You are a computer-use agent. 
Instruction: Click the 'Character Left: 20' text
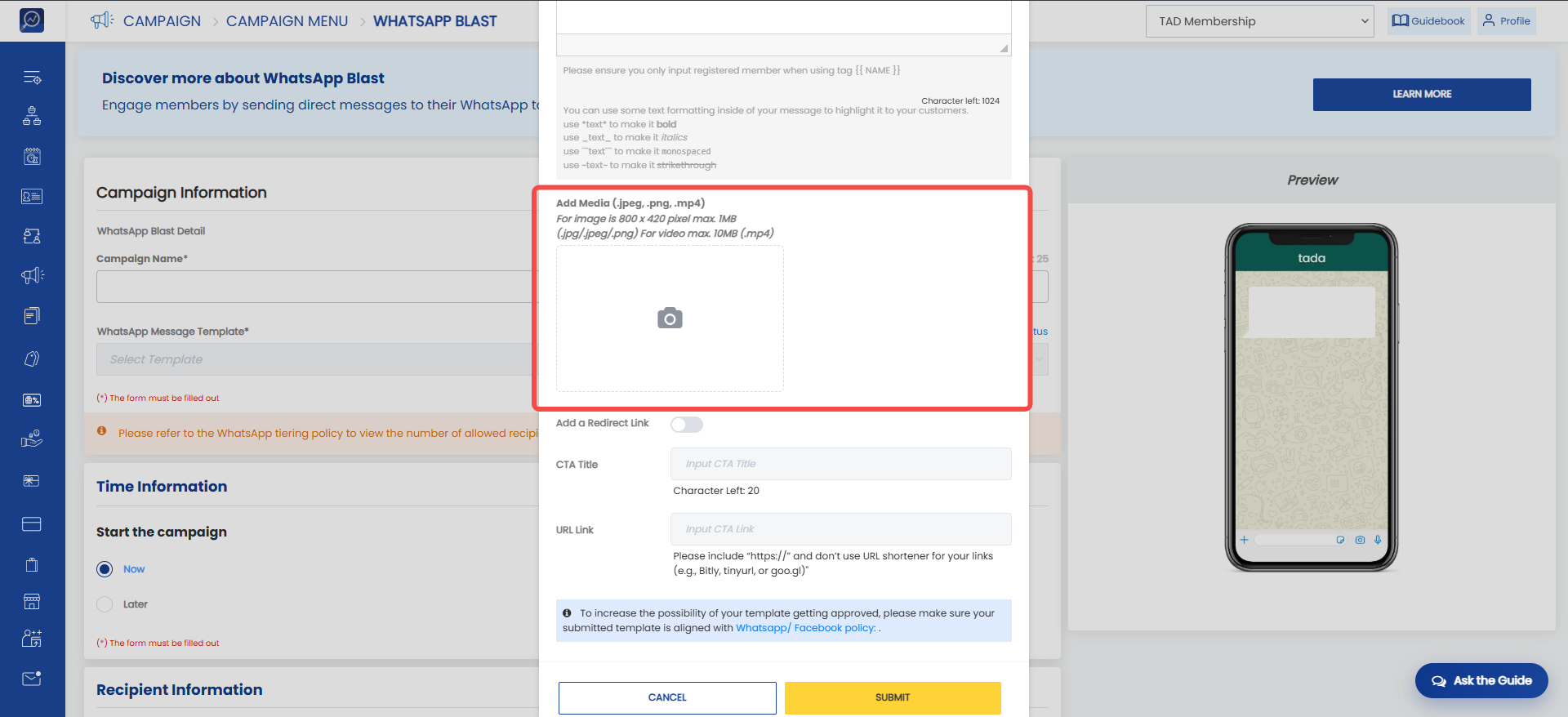(716, 491)
